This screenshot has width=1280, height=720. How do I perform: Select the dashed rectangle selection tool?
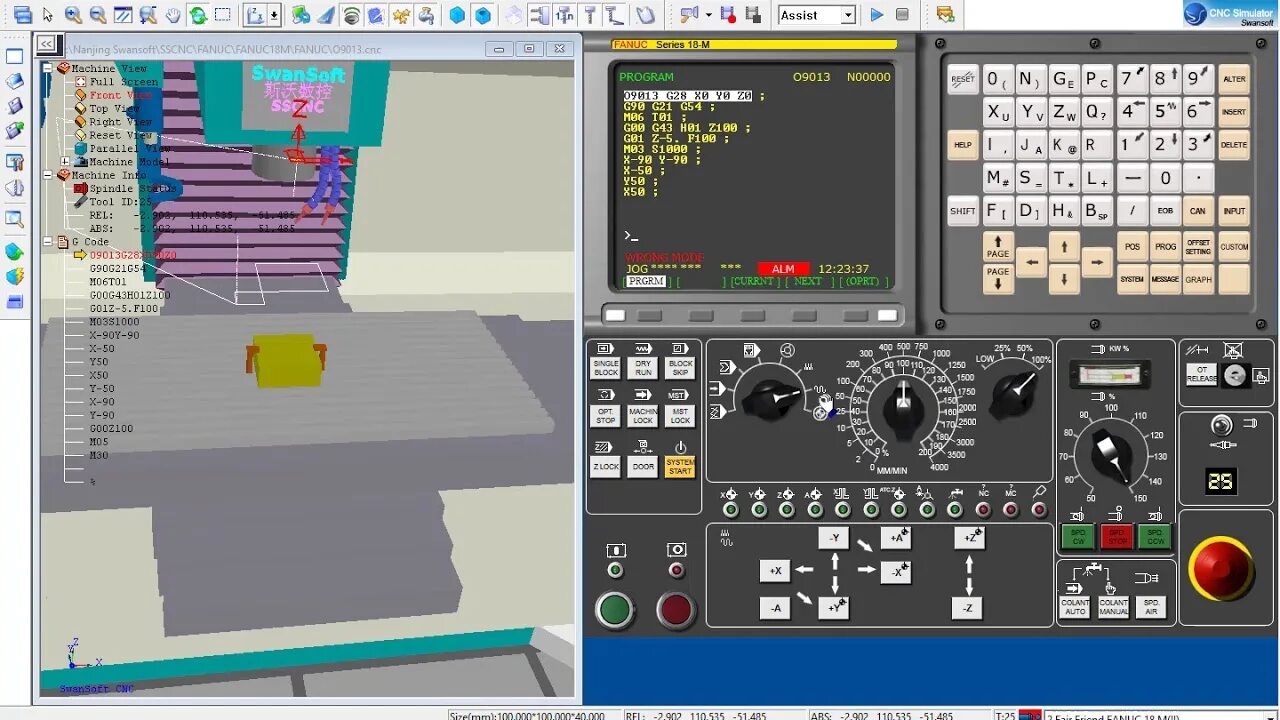pos(223,15)
